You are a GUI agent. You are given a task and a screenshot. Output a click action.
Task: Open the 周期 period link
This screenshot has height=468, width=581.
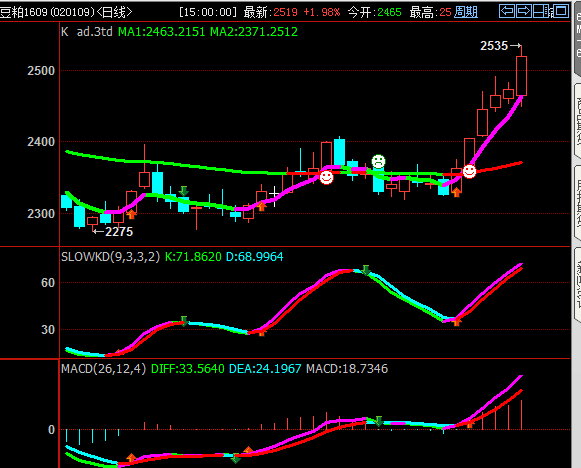[466, 12]
